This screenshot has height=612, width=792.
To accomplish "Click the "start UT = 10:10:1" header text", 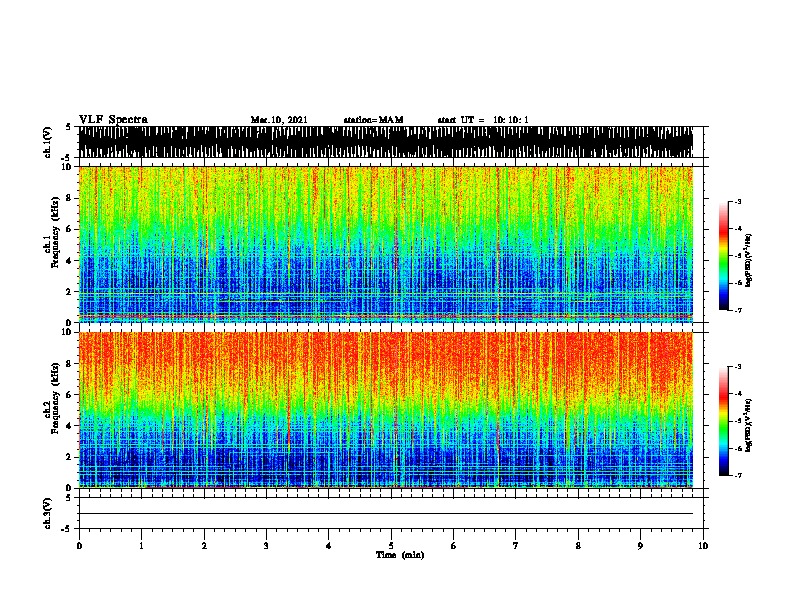I will coord(483,120).
